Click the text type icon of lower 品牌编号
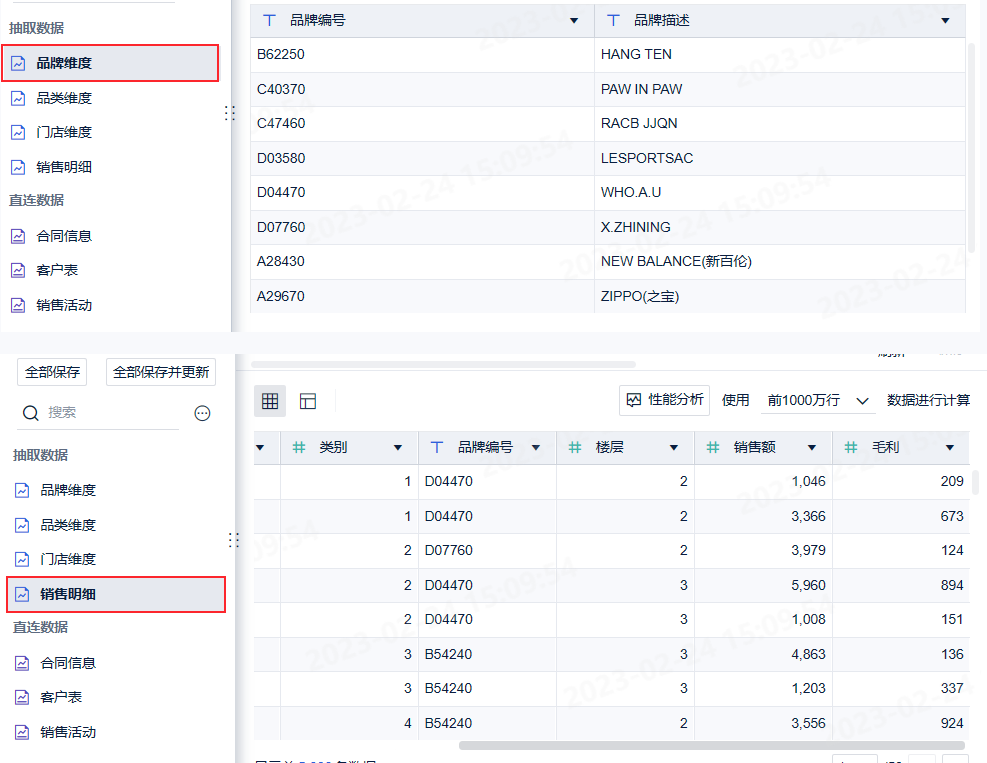 [437, 448]
